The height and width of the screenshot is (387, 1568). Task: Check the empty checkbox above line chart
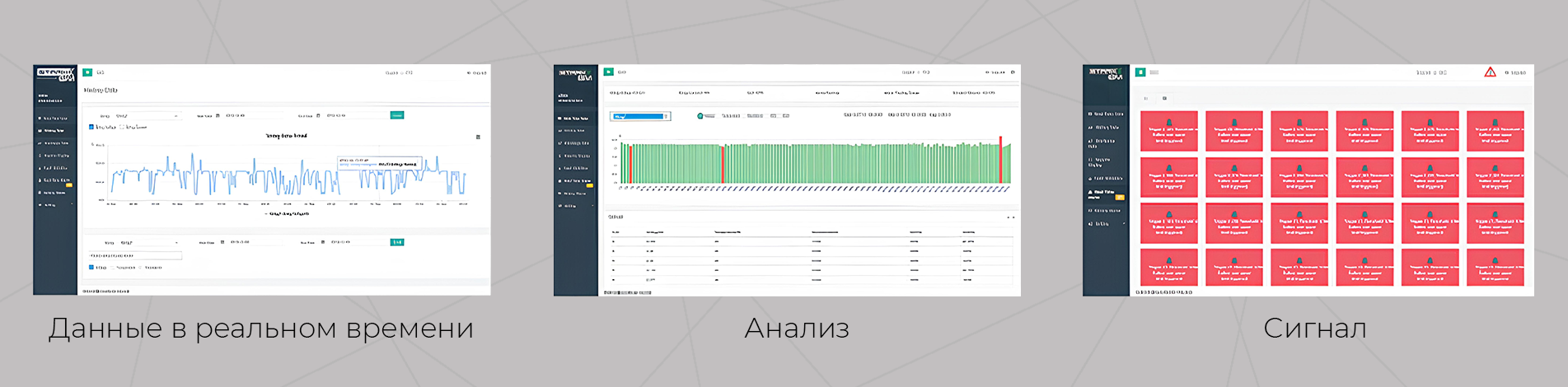click(122, 127)
